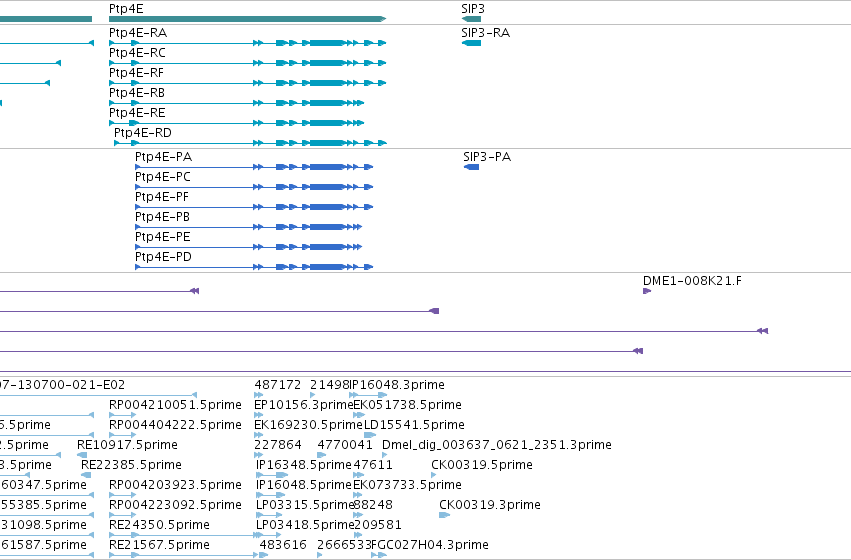
Task: Select transcript label Ptp4E-RC
Action: tap(137, 53)
